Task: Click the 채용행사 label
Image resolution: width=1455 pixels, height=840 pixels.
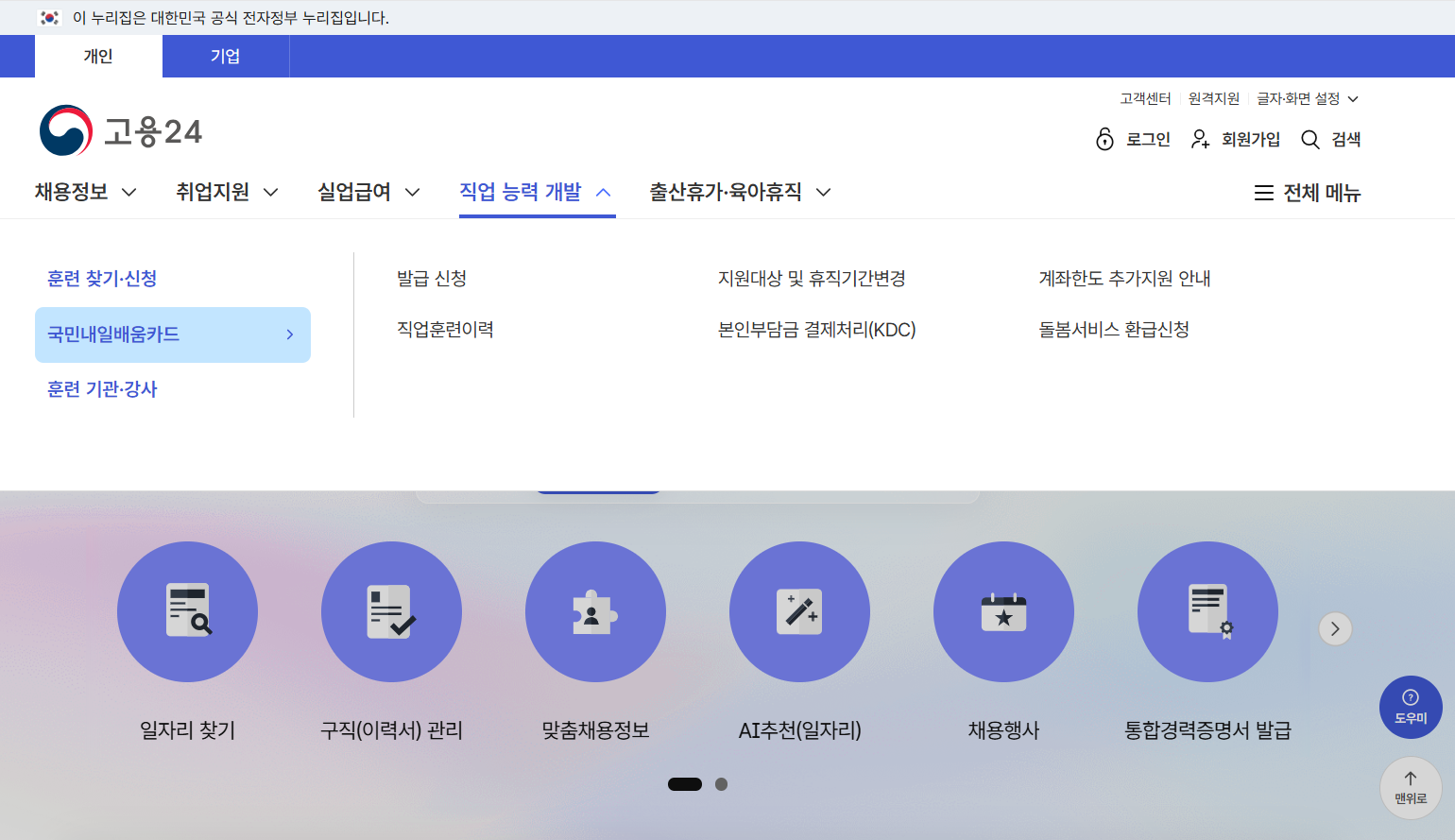Action: [x=1003, y=730]
